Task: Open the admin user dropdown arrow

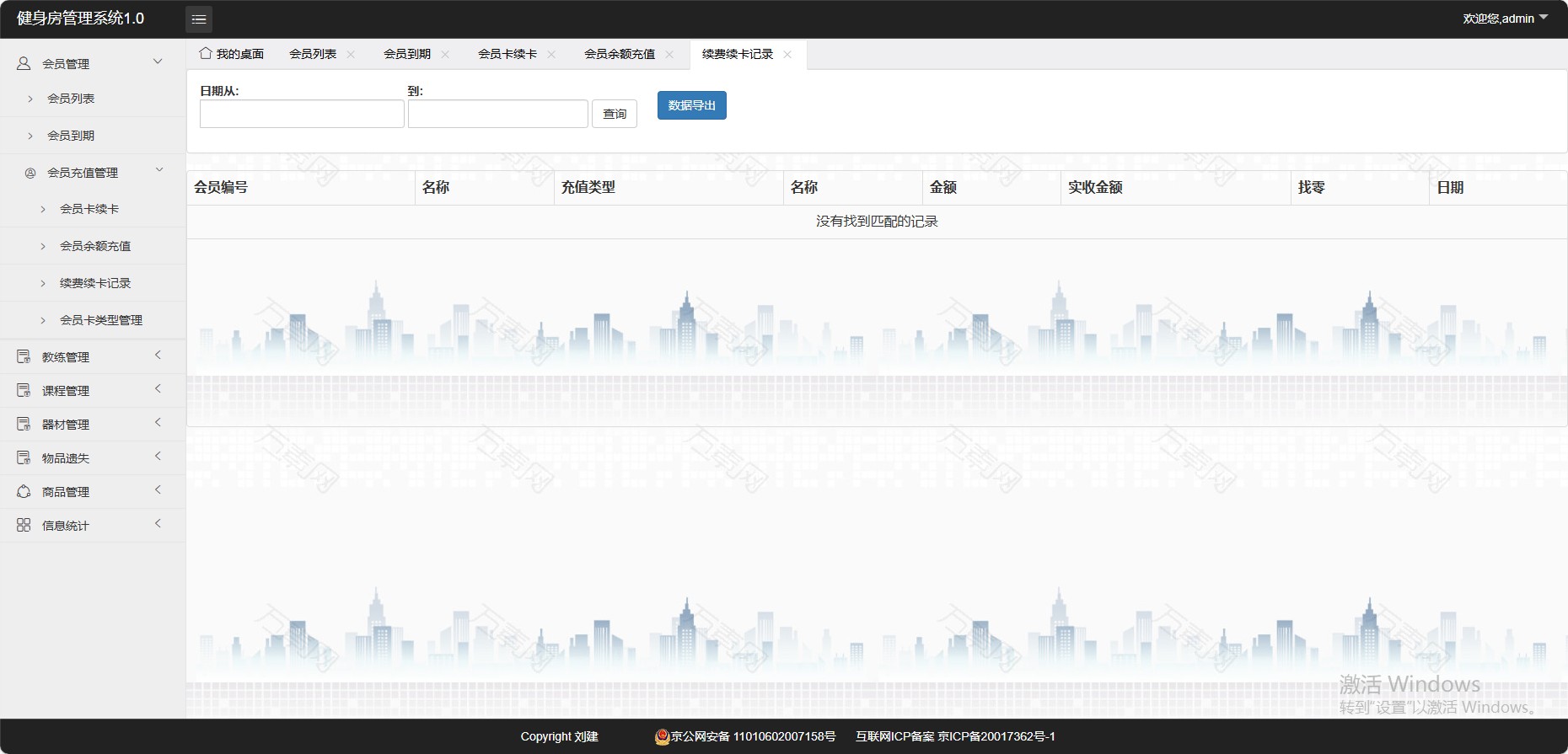Action: click(x=1544, y=17)
